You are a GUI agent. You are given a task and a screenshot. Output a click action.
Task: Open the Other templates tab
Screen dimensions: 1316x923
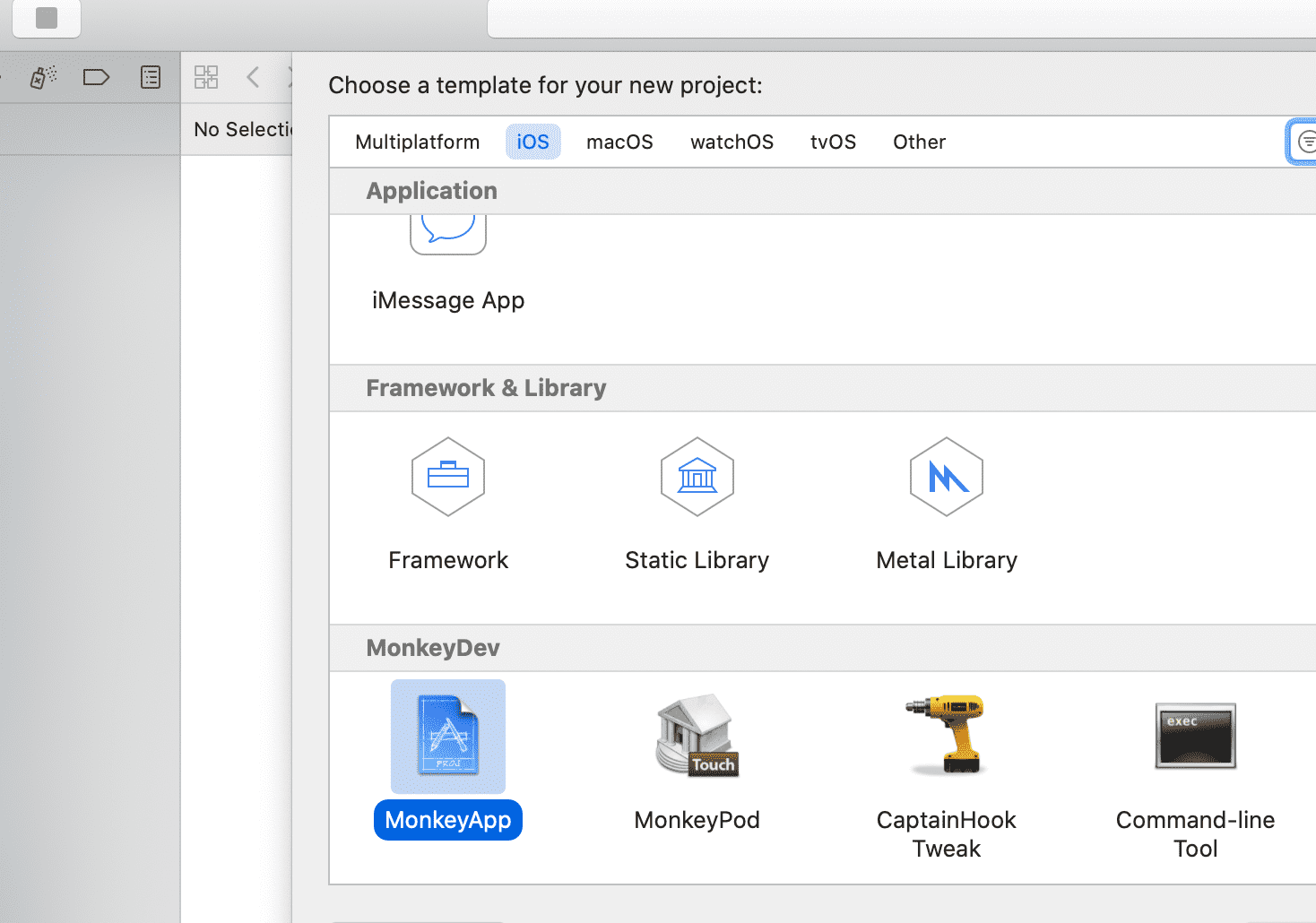[919, 142]
